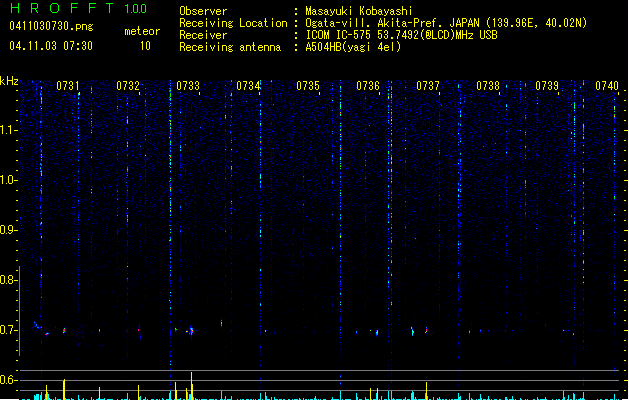629x400 pixels.
Task: Click the 0734 time marker
Action: point(248,86)
